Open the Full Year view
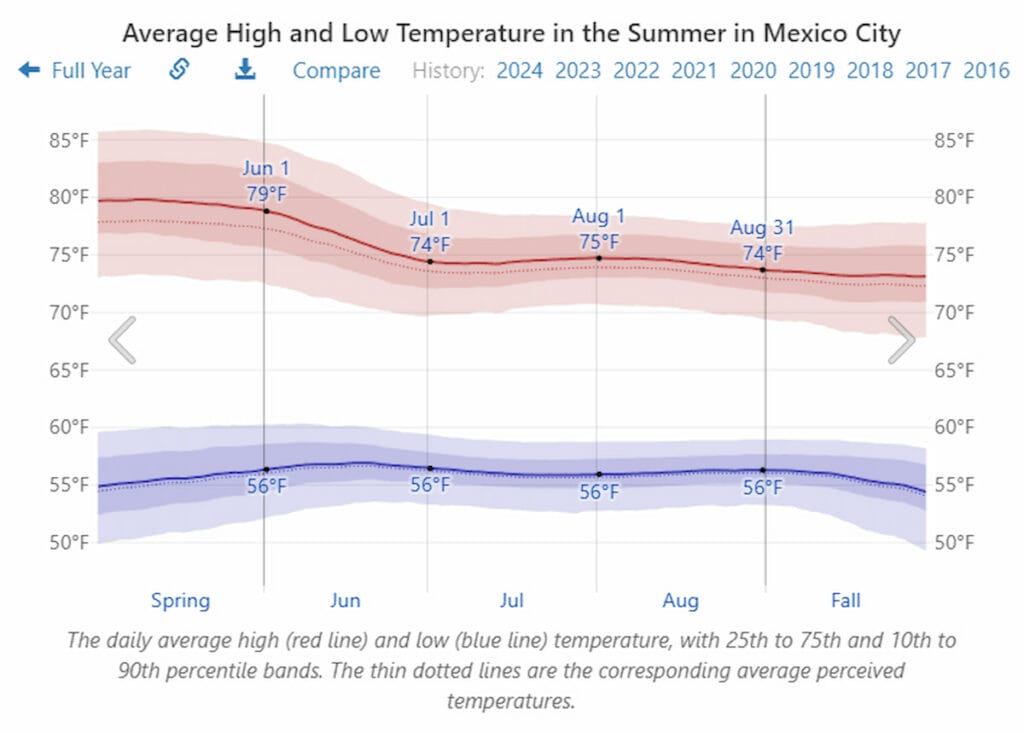Viewport: 1024px width, 733px height. 91,71
